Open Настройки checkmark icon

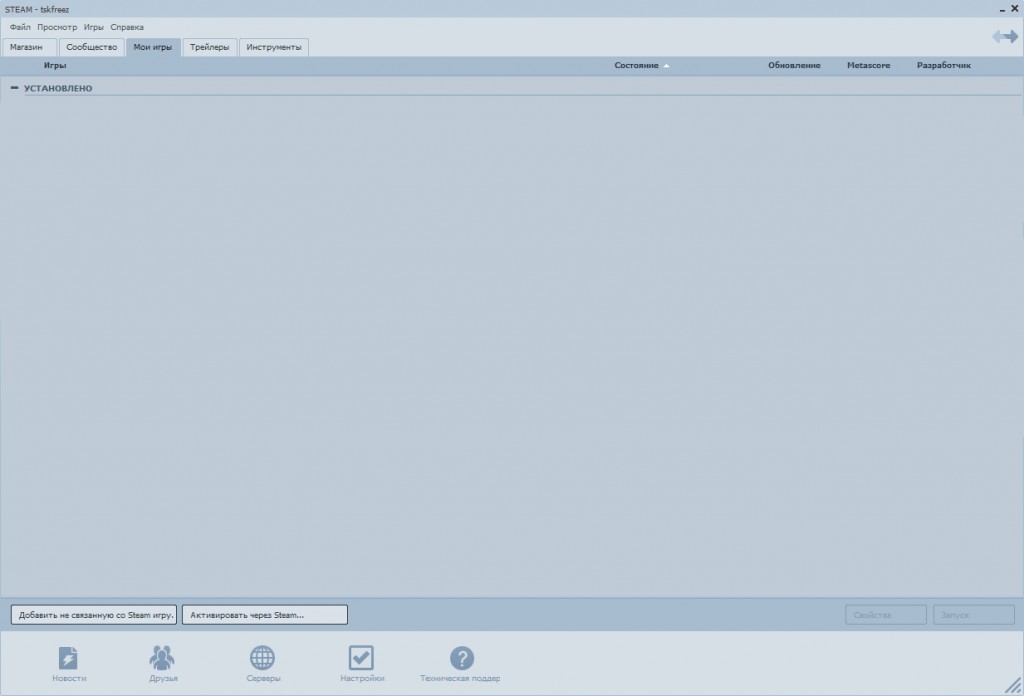tap(361, 658)
